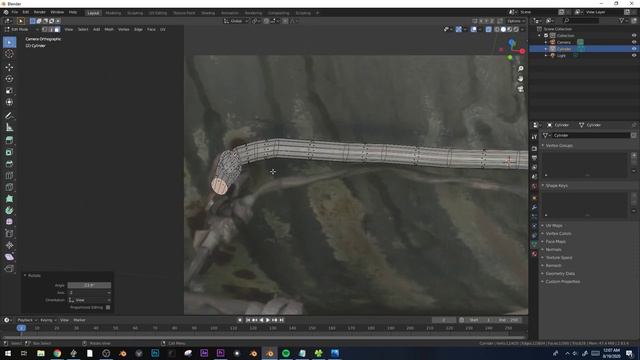Select the Annotate tool
The image size is (640, 360).
pyautogui.click(x=9, y=116)
